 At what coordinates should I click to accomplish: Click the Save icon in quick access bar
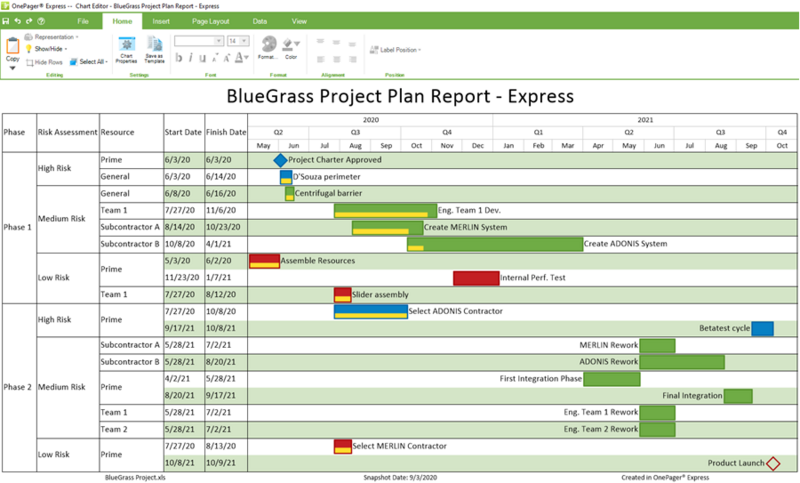[x=6, y=21]
